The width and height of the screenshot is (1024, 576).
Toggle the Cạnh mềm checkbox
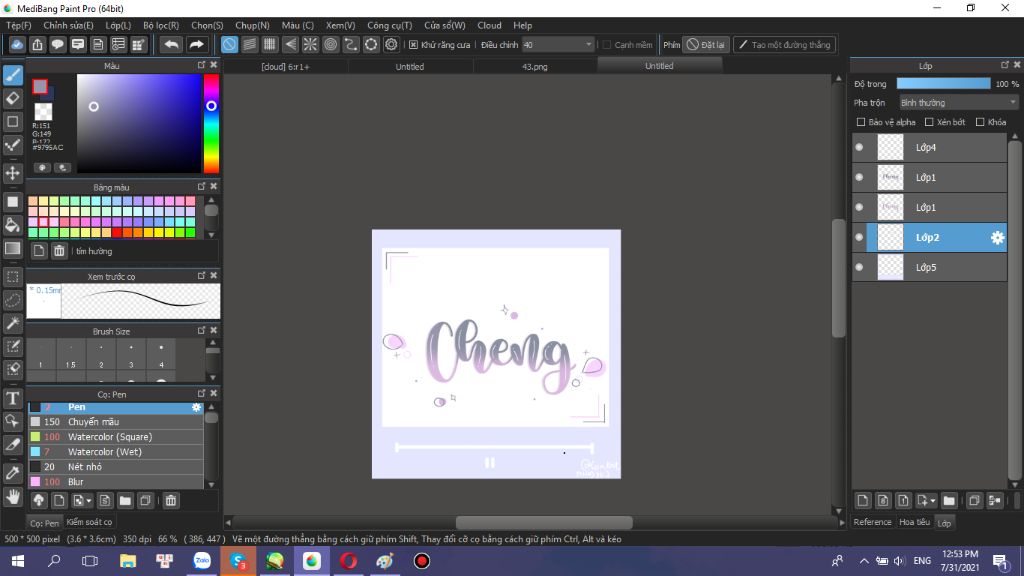[607, 45]
